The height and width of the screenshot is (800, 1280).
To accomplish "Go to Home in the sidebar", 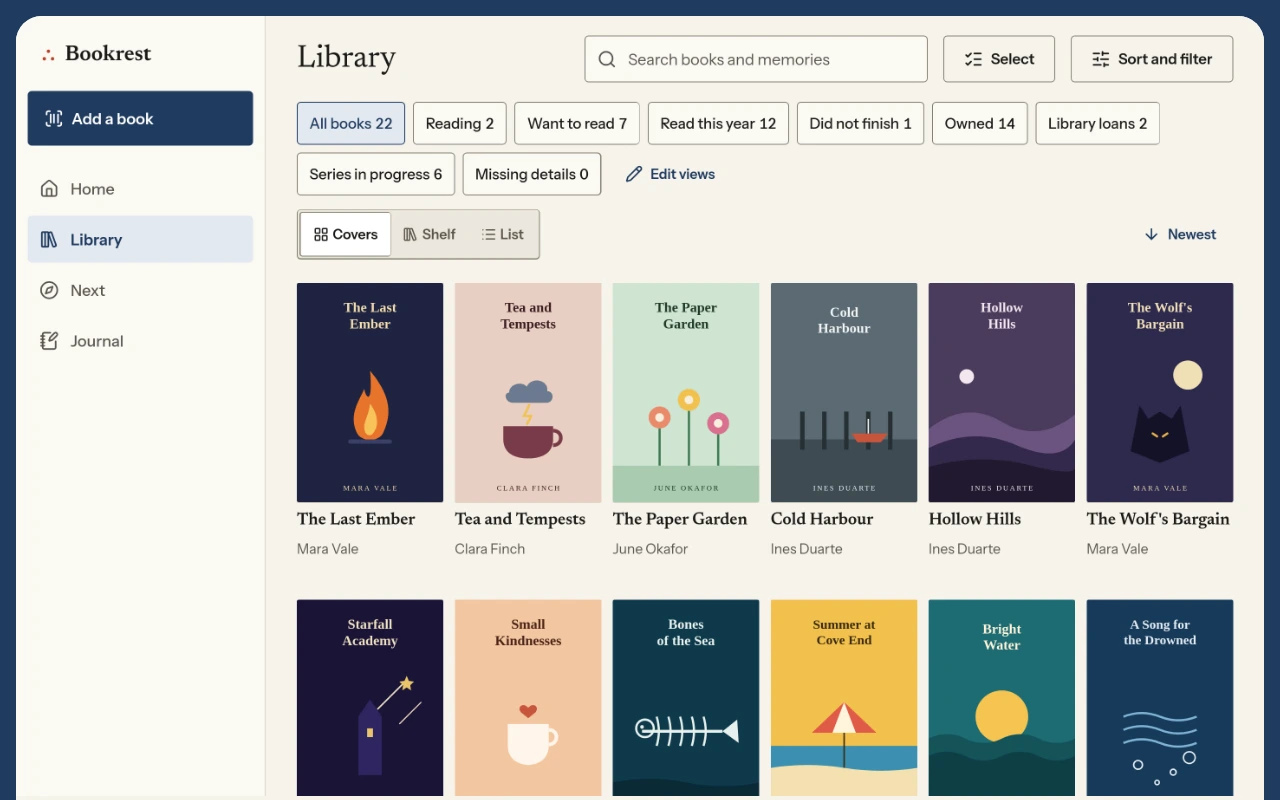I will click(x=140, y=189).
